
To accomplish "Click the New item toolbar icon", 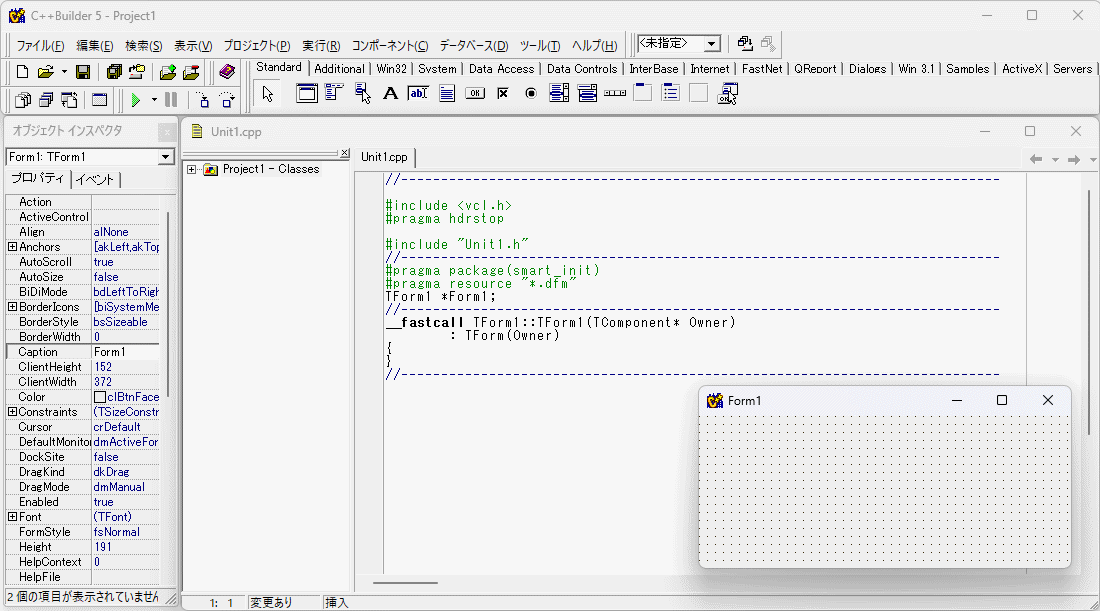I will (x=22, y=72).
